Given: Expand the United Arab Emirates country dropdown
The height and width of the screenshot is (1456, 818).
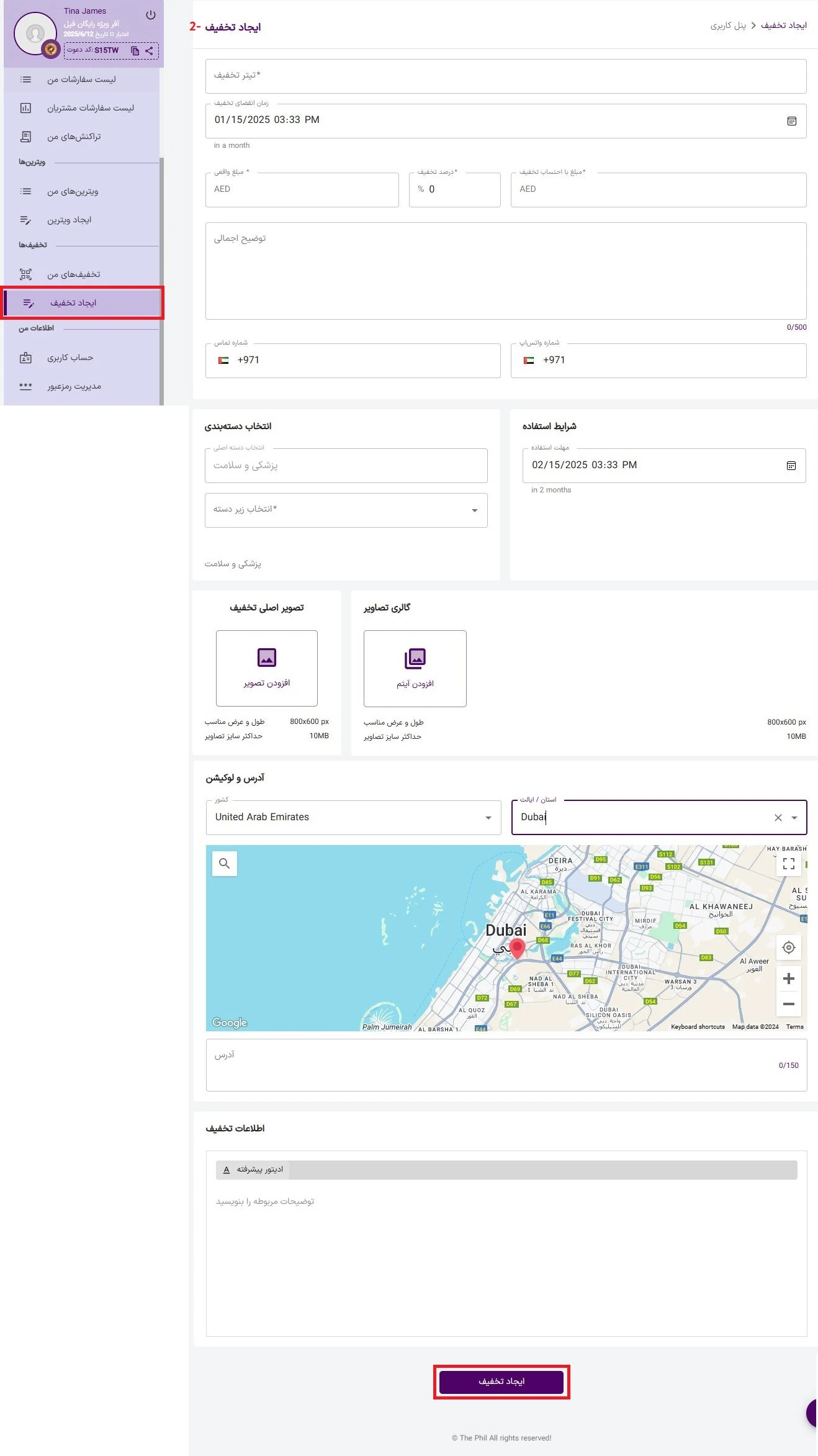Looking at the screenshot, I should click(488, 818).
